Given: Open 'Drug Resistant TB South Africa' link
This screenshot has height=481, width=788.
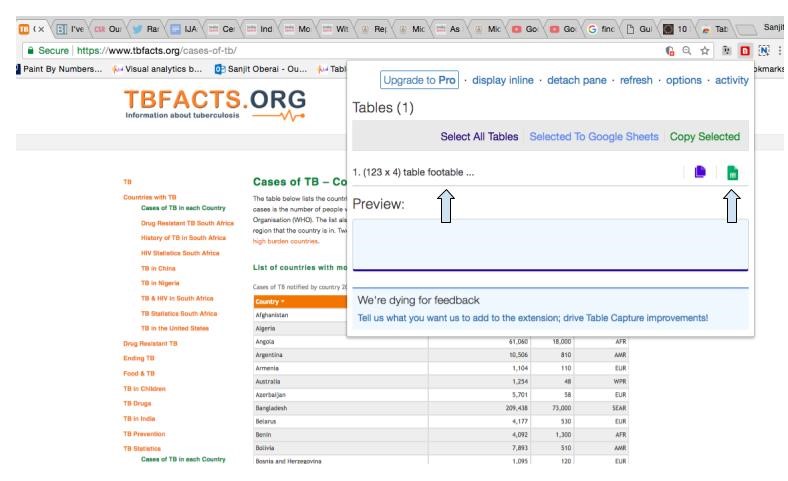Looking at the screenshot, I should [187, 223].
